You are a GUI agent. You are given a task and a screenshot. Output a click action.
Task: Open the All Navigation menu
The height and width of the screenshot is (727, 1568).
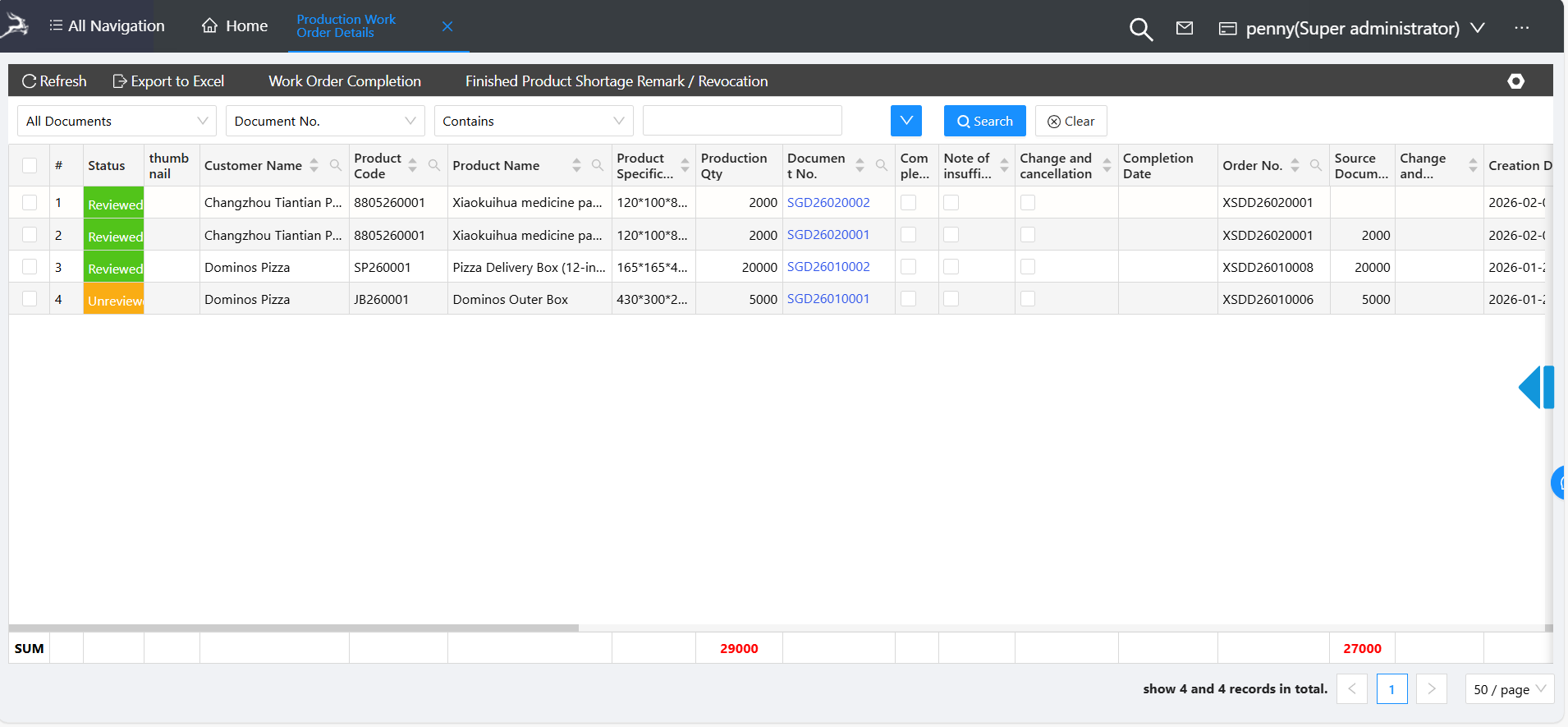(x=107, y=26)
